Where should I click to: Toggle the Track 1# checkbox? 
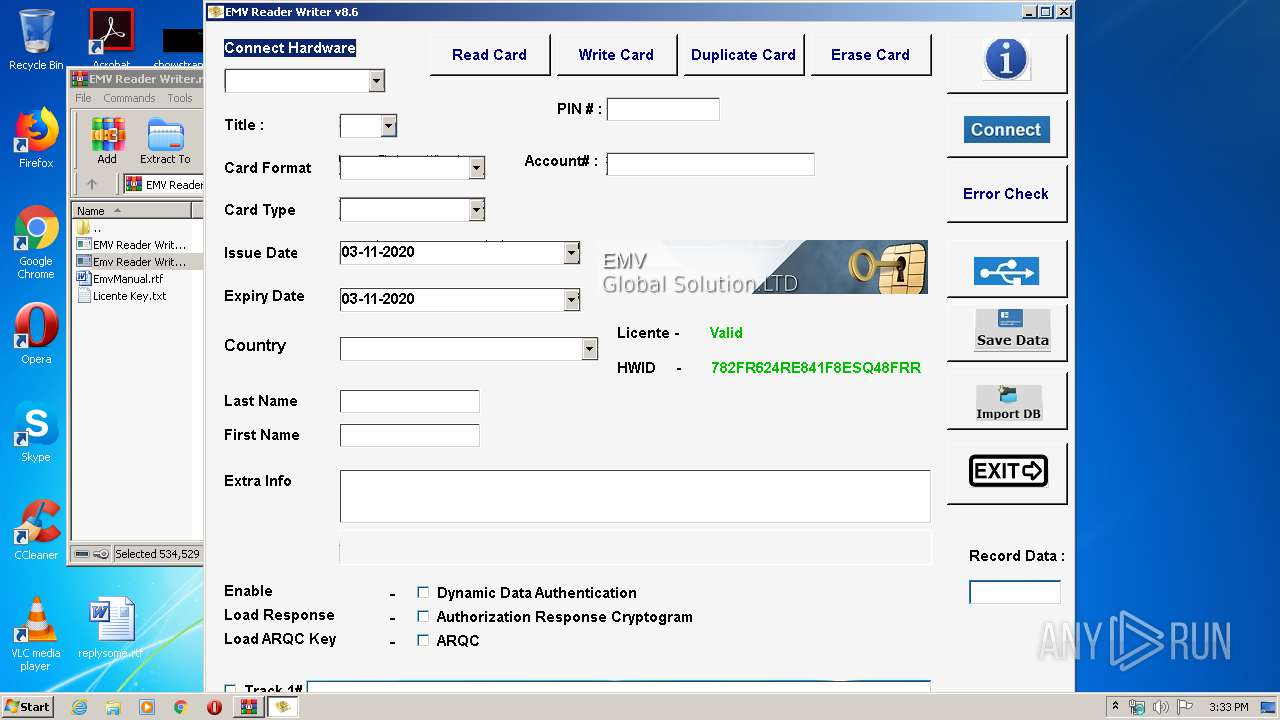231,690
